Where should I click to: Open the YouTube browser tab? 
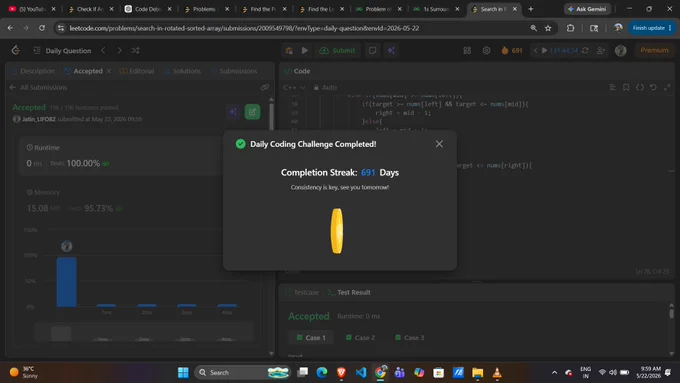pyautogui.click(x=32, y=9)
